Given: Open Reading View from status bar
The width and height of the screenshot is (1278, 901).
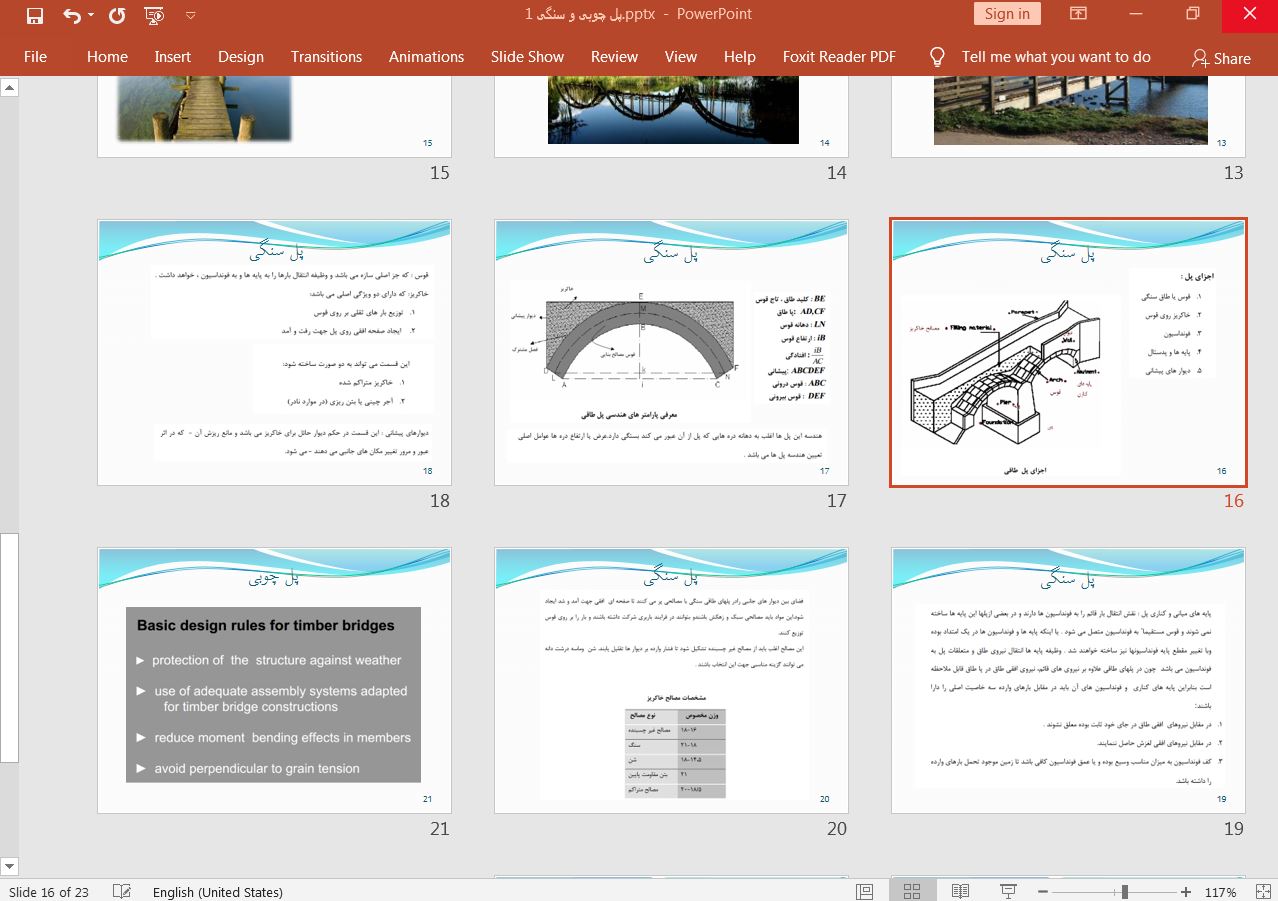Looking at the screenshot, I should pyautogui.click(x=960, y=891).
